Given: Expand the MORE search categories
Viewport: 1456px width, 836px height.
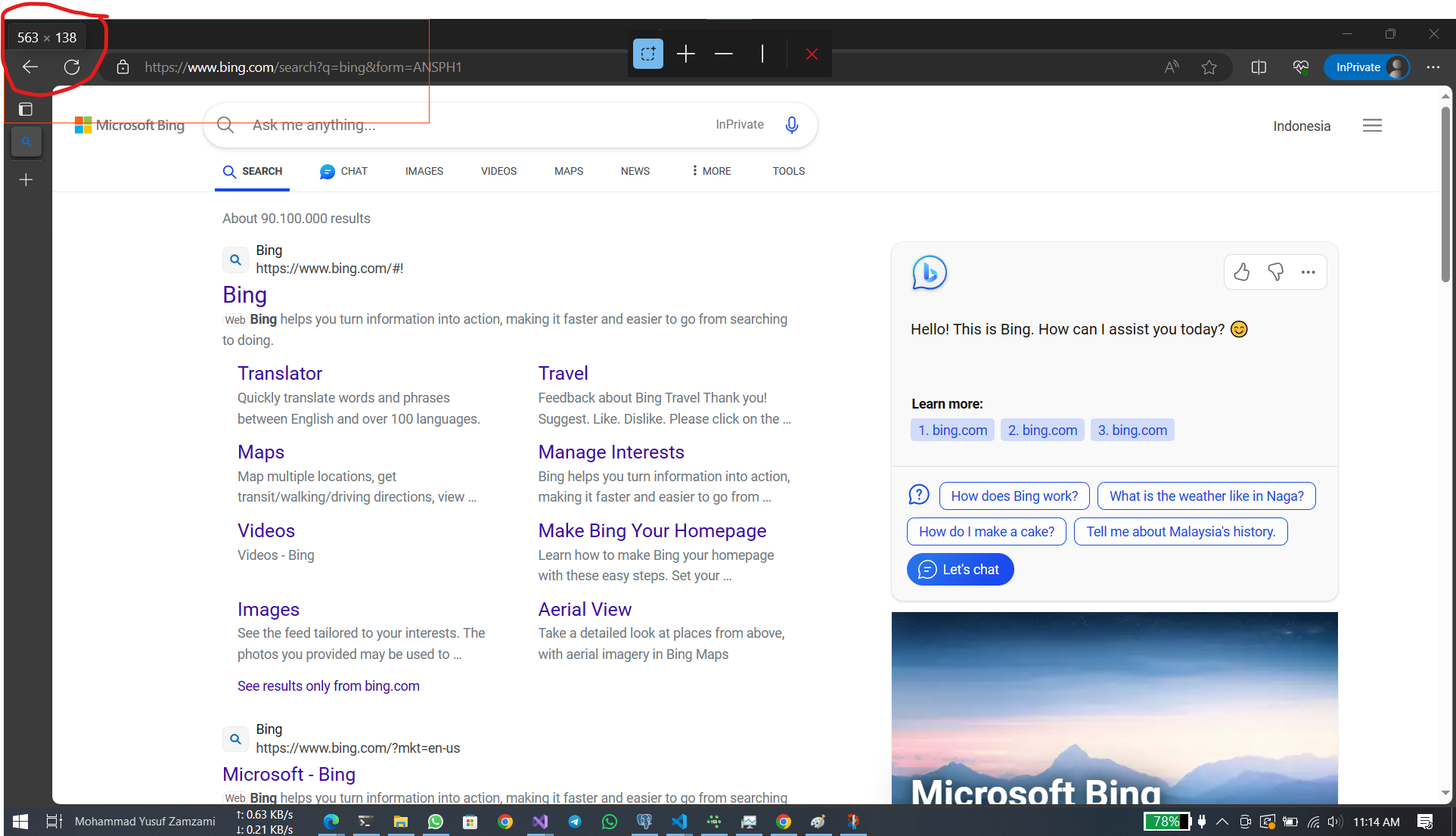Looking at the screenshot, I should tap(711, 171).
